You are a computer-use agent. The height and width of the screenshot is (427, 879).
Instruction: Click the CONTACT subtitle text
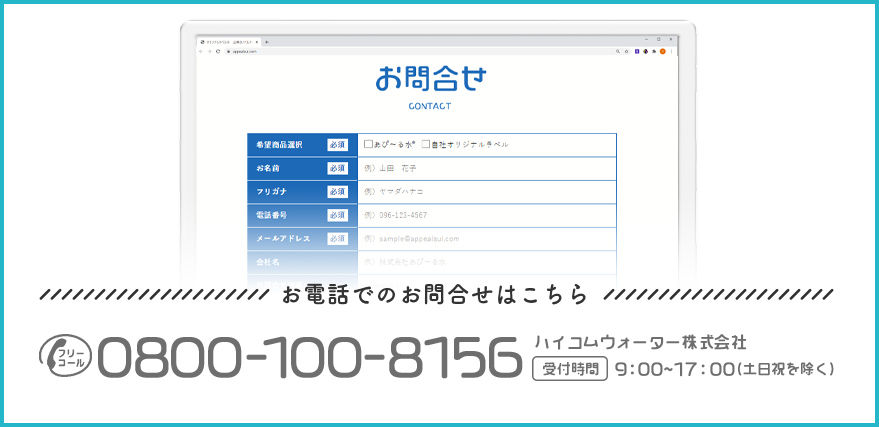429,106
